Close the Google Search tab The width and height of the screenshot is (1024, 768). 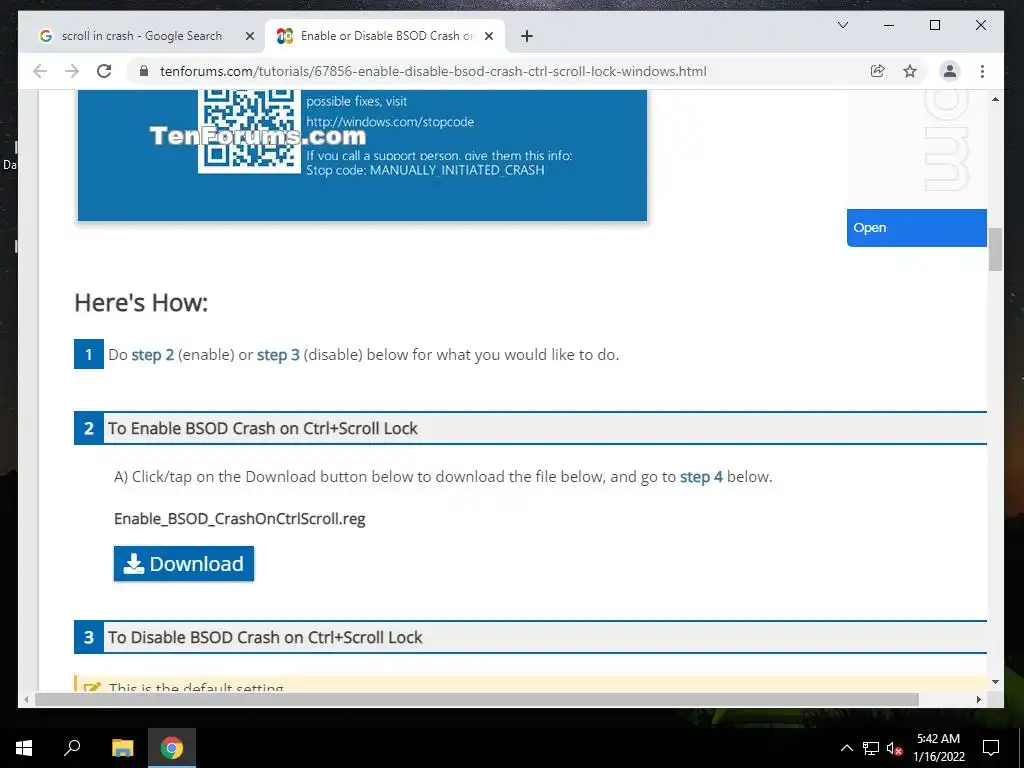[249, 36]
